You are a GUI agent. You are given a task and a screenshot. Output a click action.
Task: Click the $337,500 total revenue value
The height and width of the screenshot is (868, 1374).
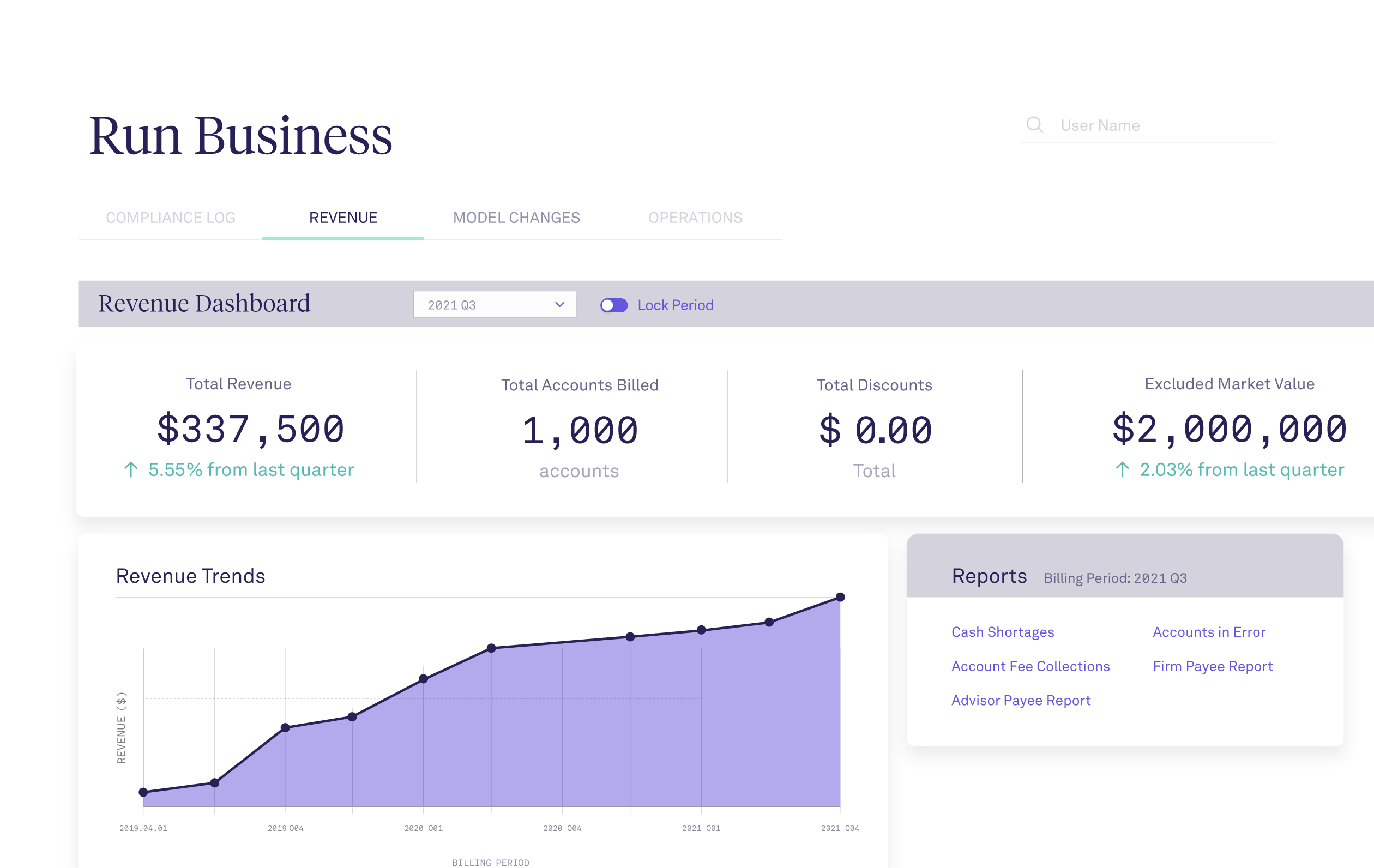click(x=250, y=429)
